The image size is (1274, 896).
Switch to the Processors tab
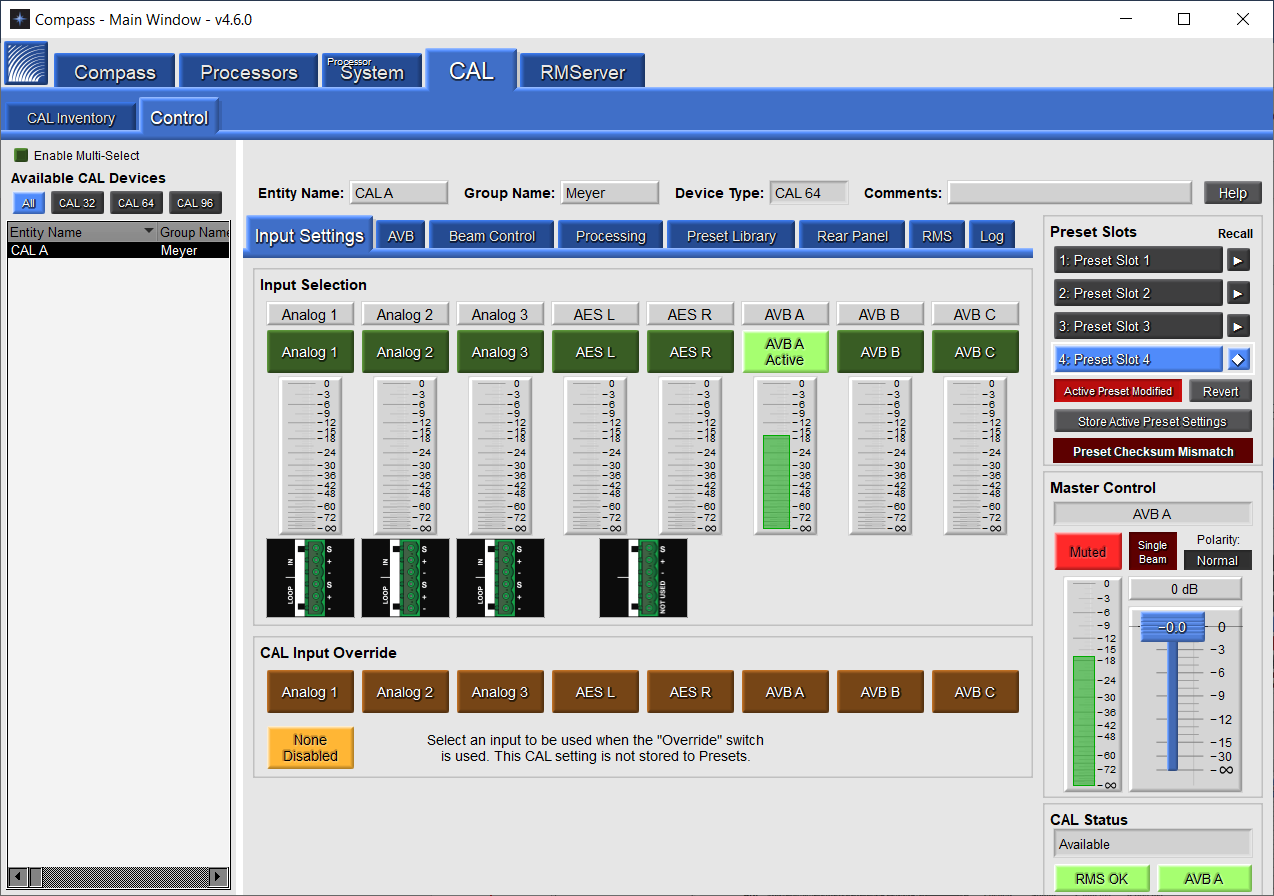(x=249, y=72)
